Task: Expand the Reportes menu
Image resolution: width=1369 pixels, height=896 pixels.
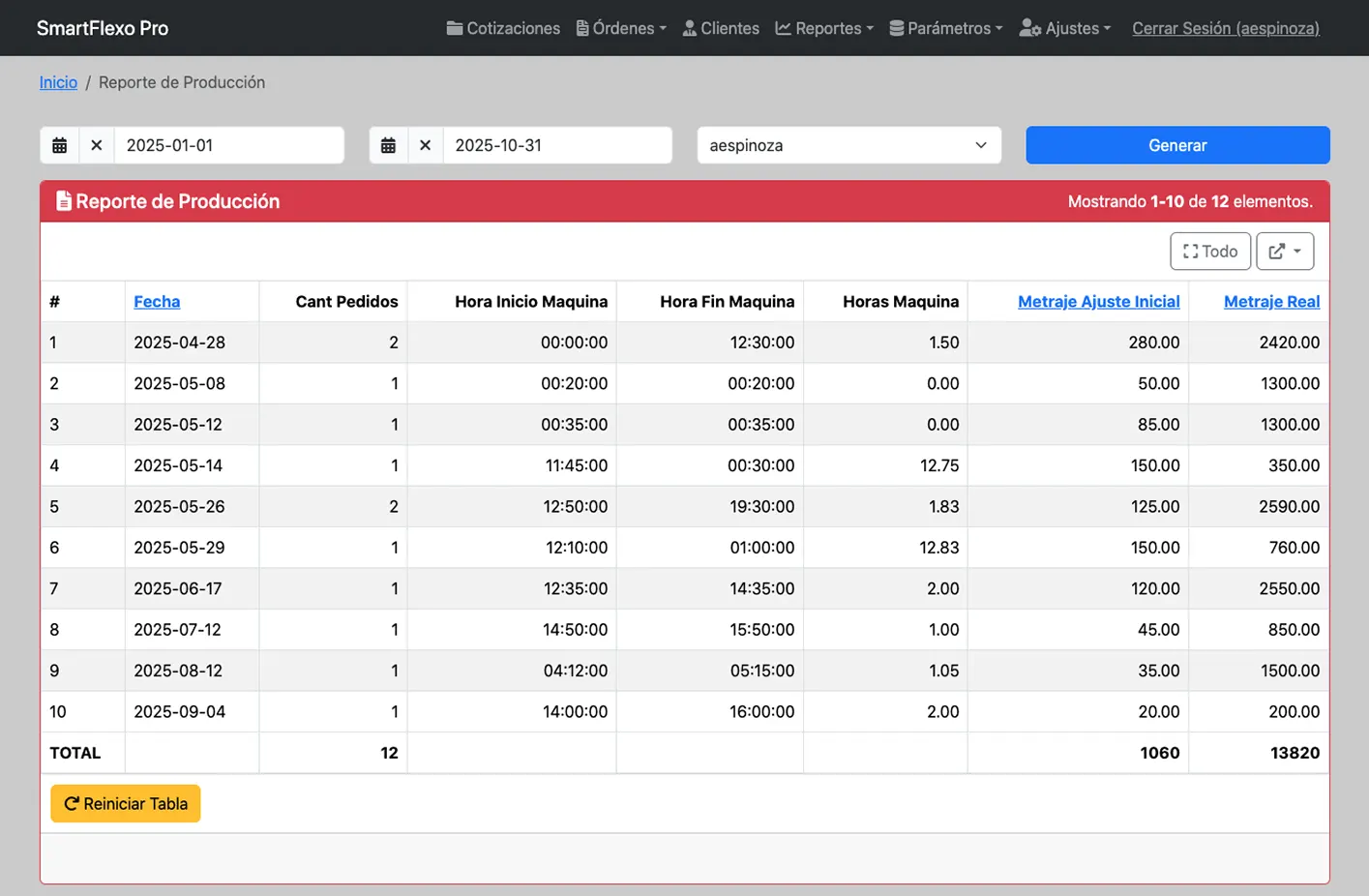Action: pos(824,28)
